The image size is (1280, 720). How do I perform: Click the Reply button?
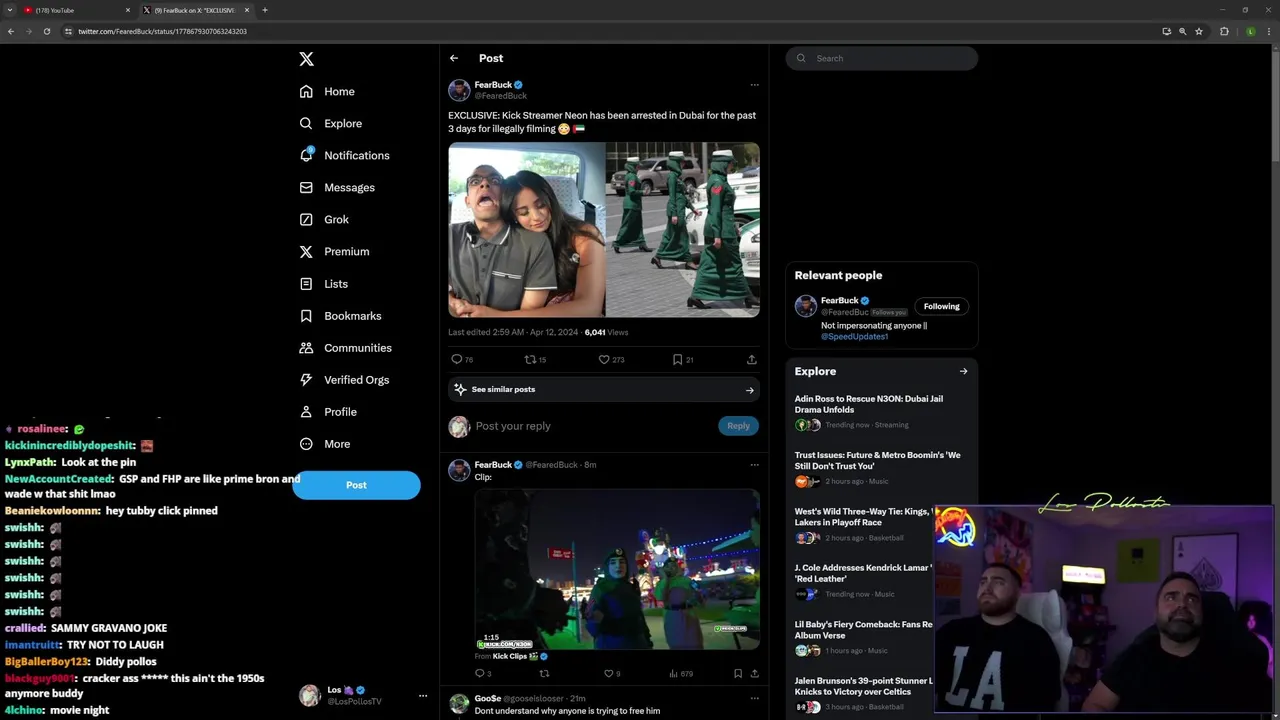click(738, 426)
